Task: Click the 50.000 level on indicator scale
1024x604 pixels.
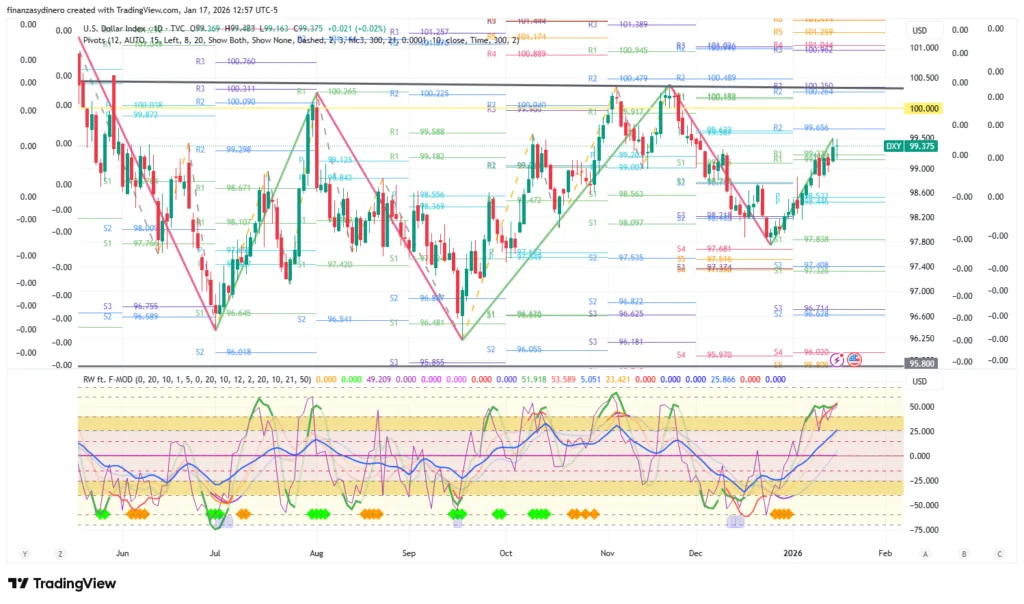Action: (x=920, y=408)
